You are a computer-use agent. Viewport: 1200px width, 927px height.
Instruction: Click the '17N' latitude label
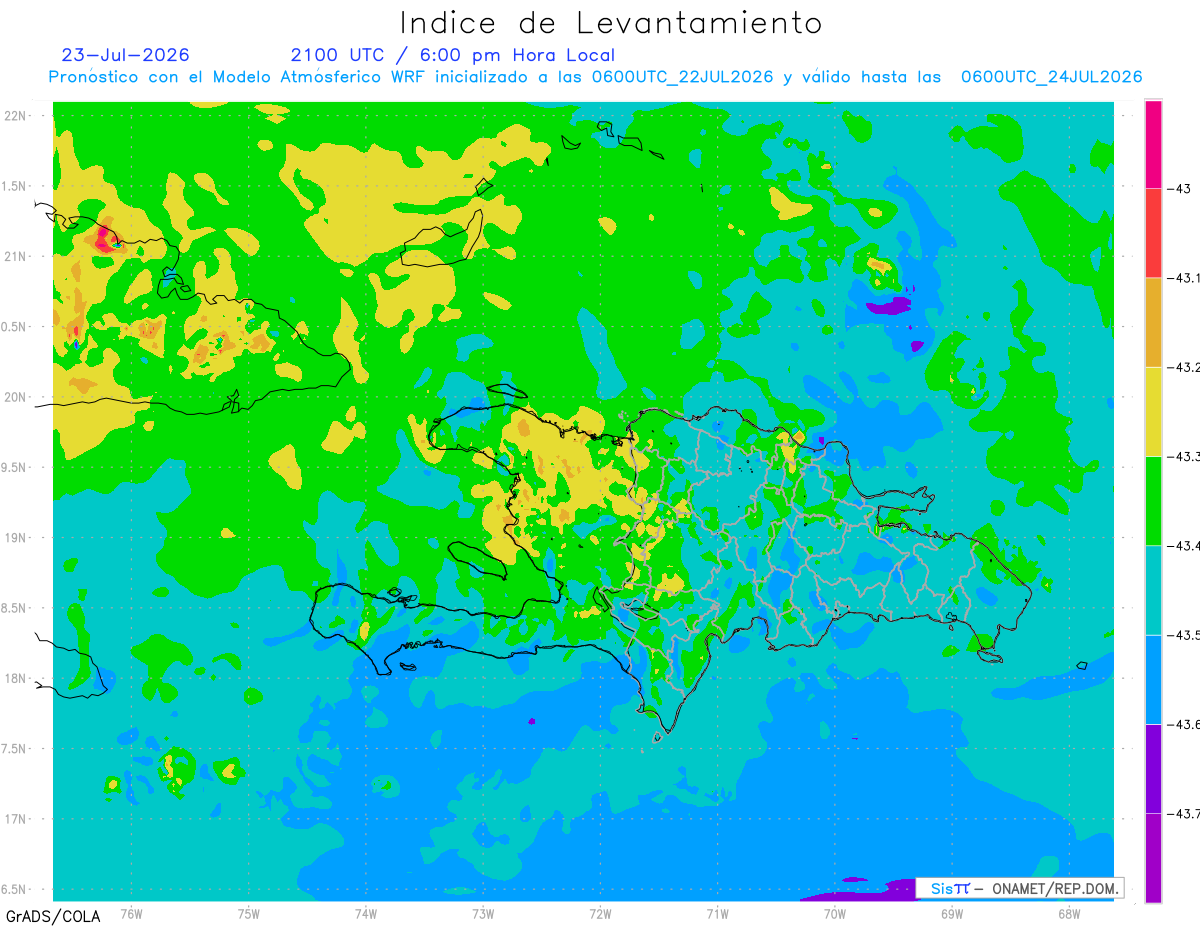(16, 819)
